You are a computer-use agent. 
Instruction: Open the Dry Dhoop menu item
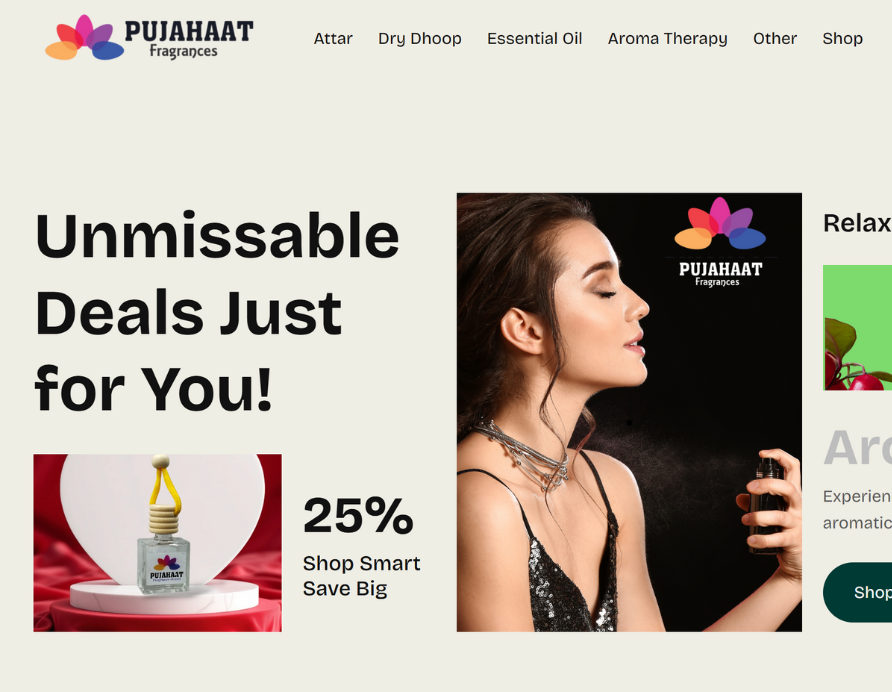point(420,39)
